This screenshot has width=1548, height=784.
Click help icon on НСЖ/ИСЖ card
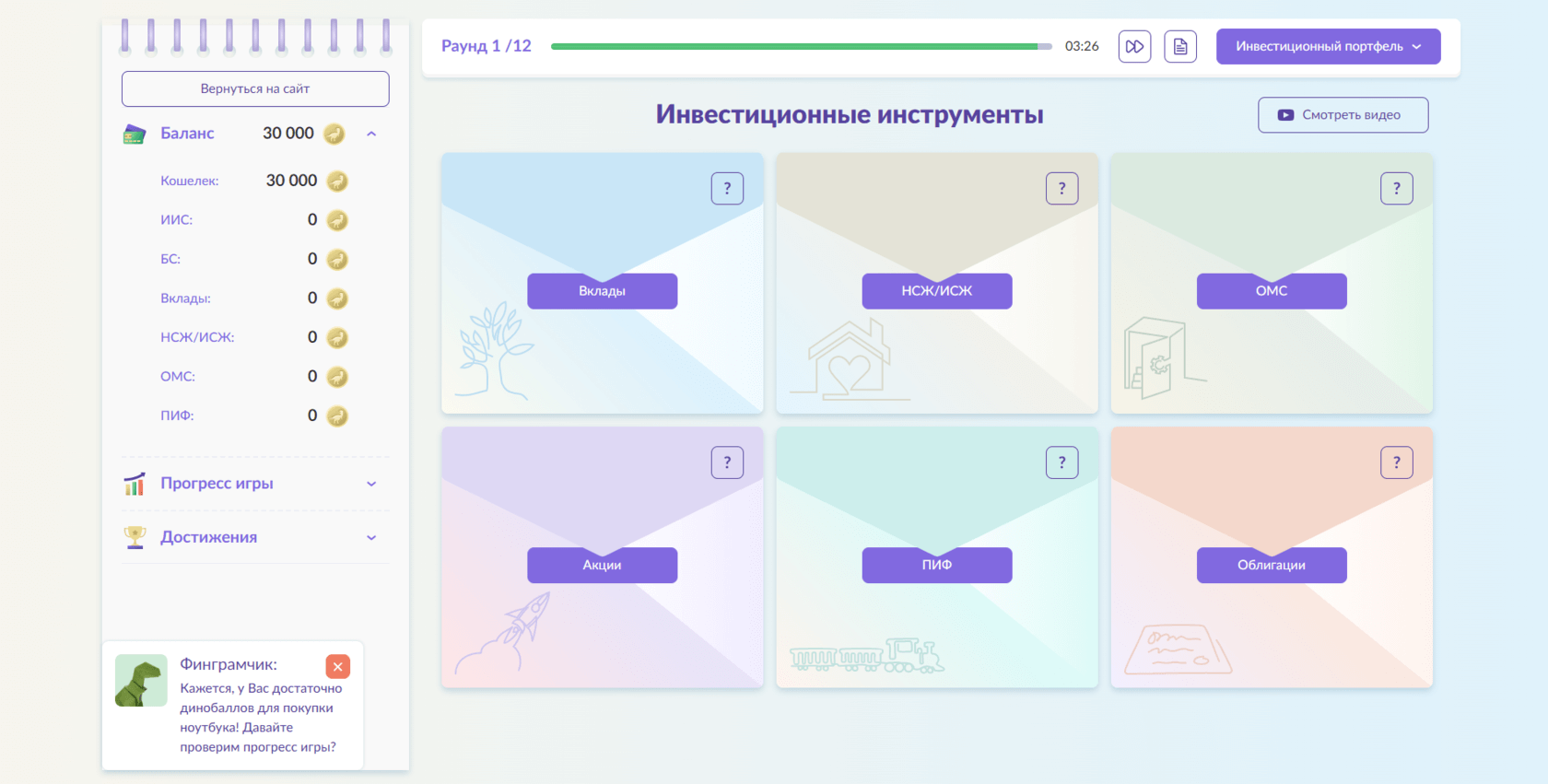coord(1061,188)
